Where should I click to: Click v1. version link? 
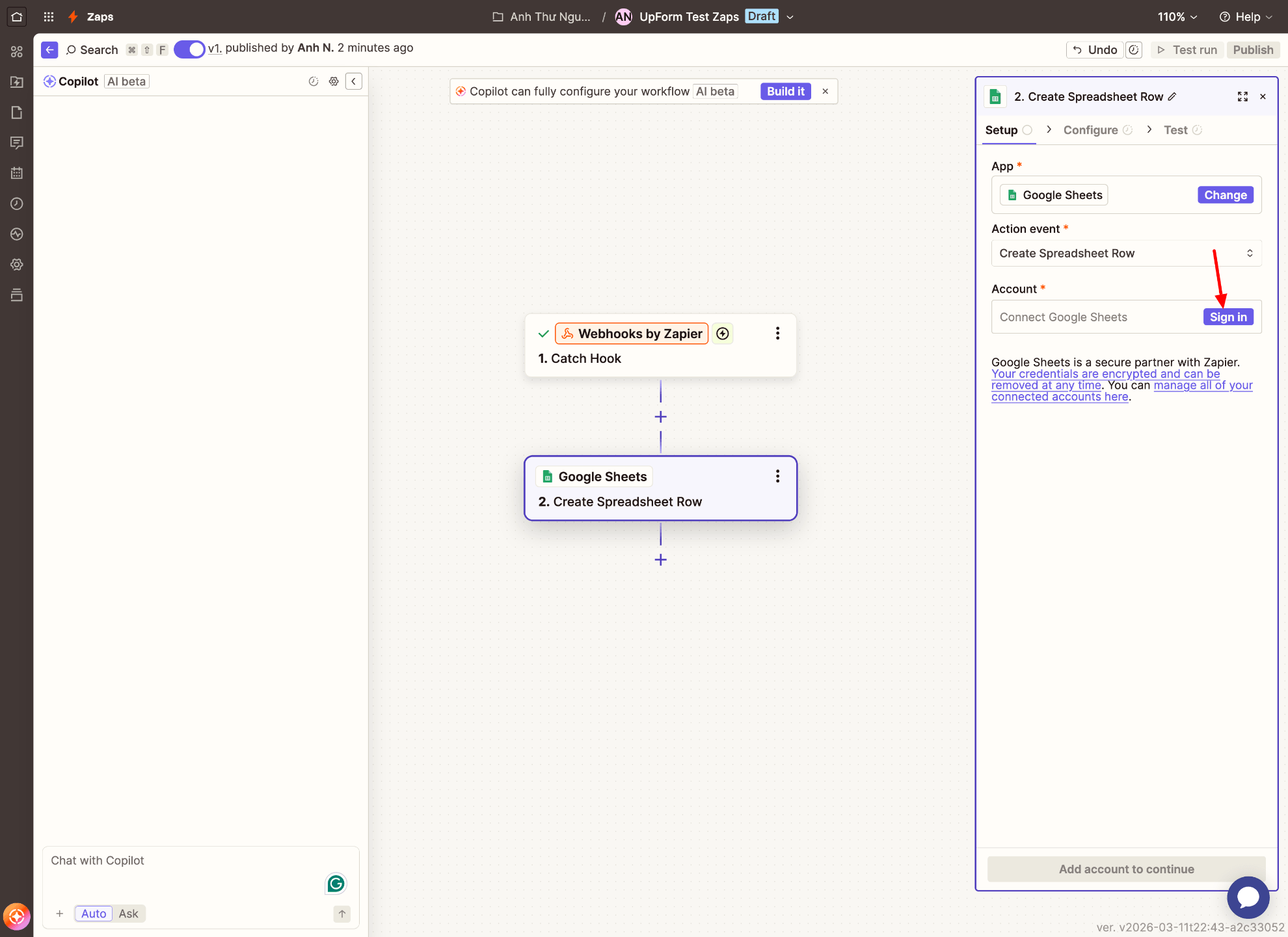[x=215, y=48]
